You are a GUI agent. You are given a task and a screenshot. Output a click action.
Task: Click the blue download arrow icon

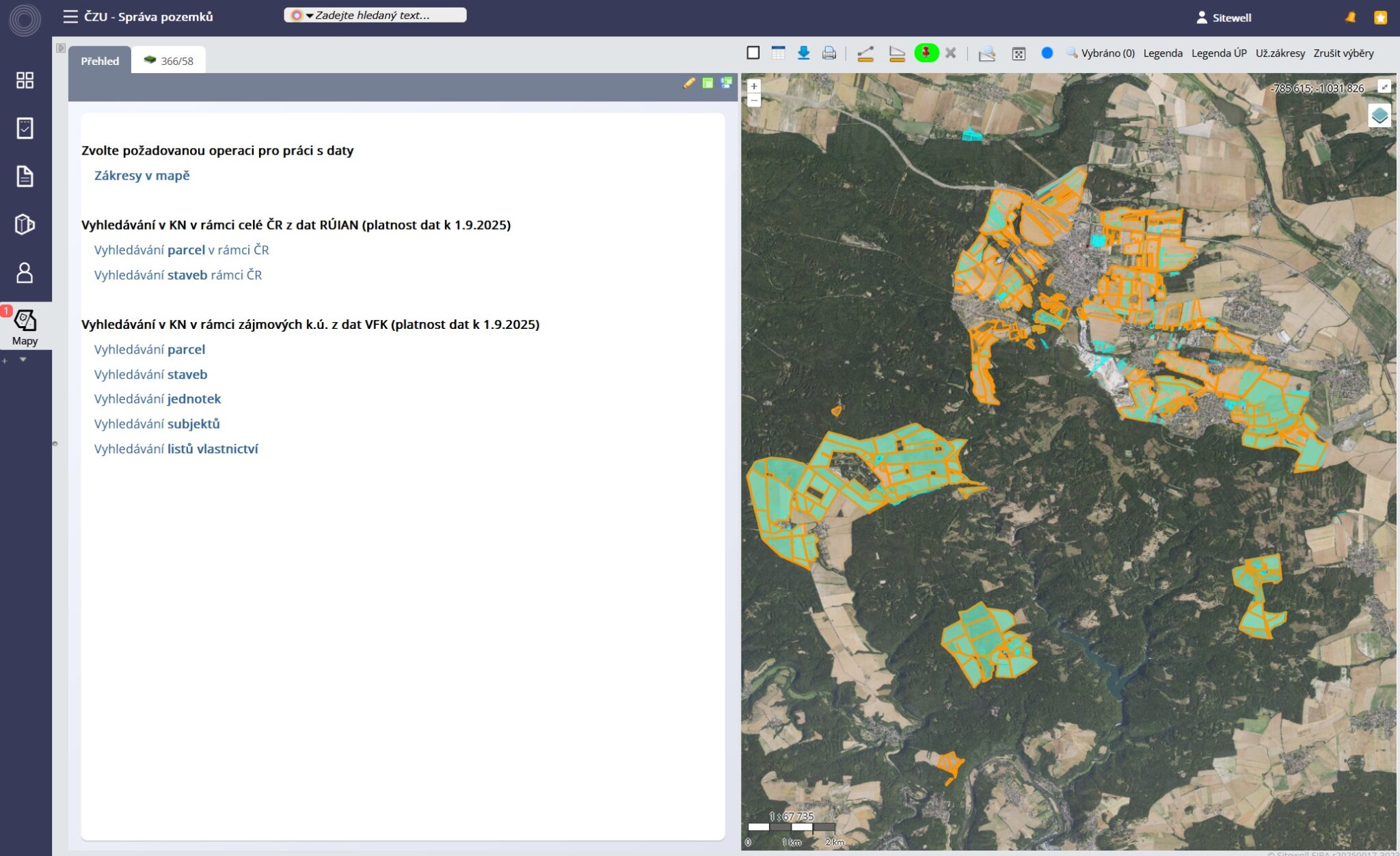pyautogui.click(x=803, y=53)
